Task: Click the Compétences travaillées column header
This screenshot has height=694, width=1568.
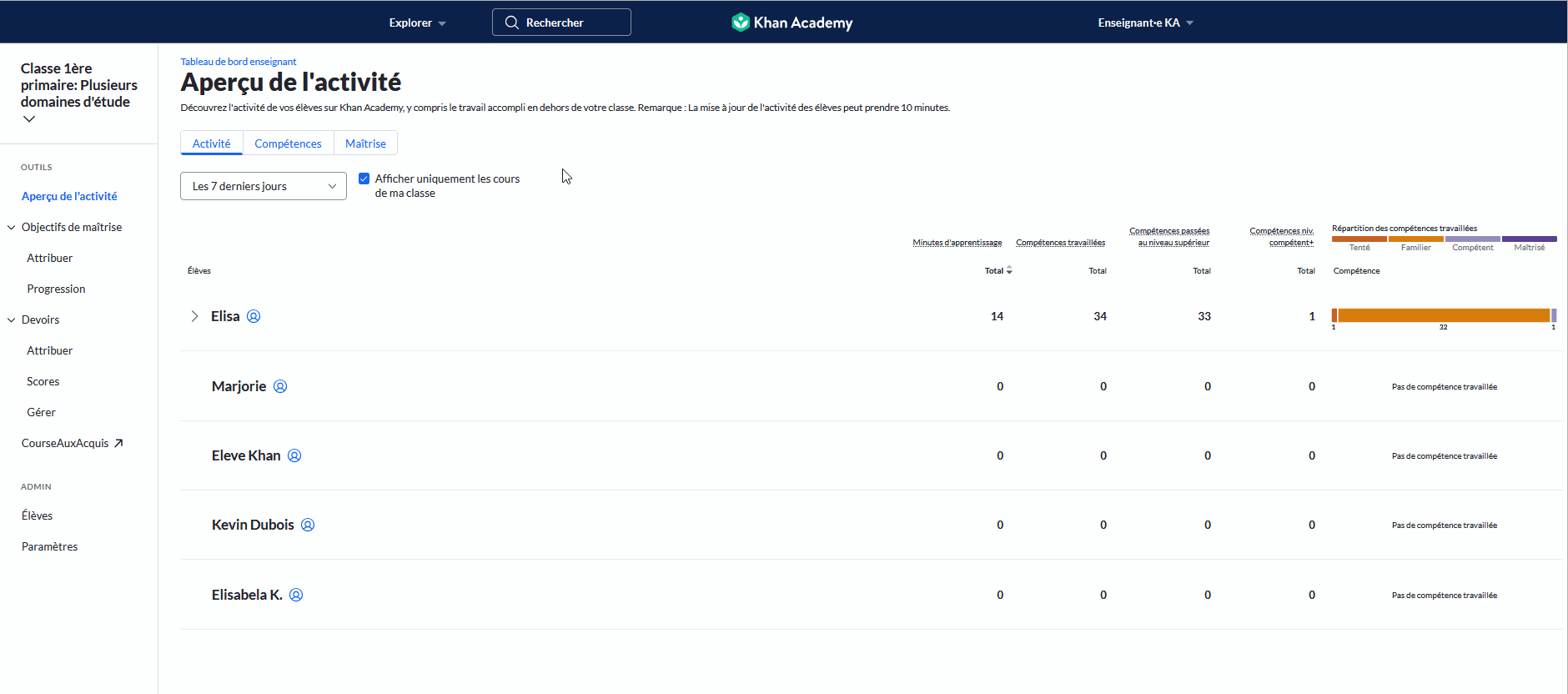Action: coord(1061,243)
